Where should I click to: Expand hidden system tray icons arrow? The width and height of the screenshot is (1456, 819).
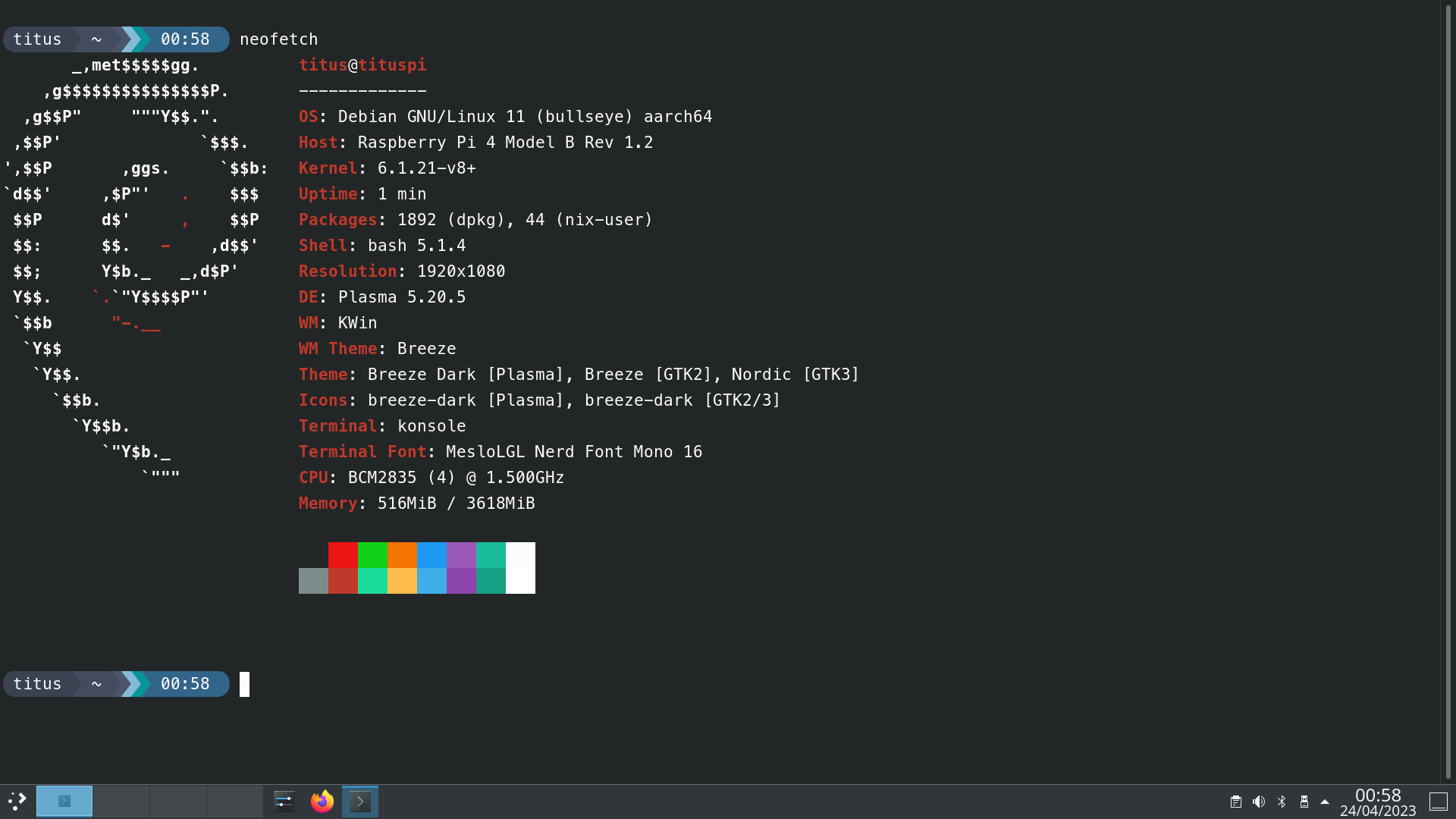(1325, 802)
